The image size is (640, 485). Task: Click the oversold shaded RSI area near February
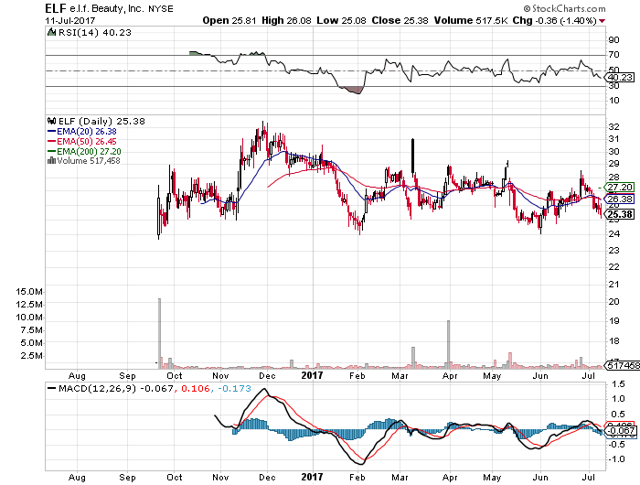click(x=351, y=90)
